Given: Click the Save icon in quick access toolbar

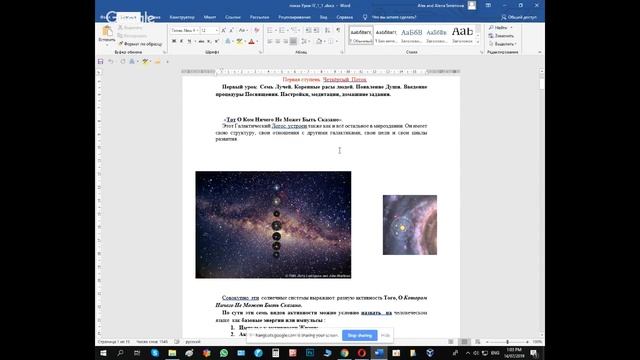Looking at the screenshot, I should click(x=100, y=62).
